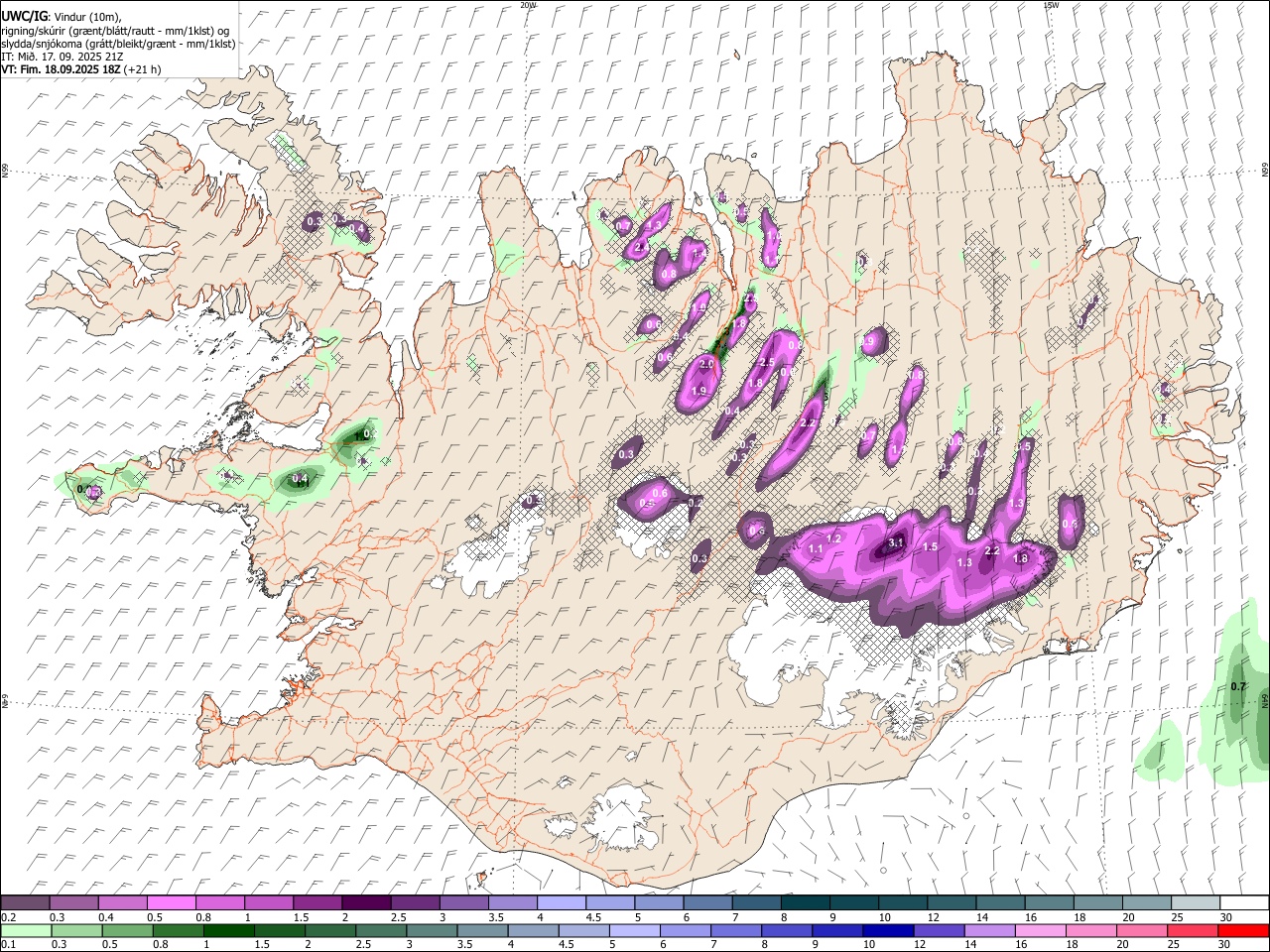Click the "3.1" snowfall maximum value on the map
Image resolution: width=1270 pixels, height=952 pixels.
[896, 542]
